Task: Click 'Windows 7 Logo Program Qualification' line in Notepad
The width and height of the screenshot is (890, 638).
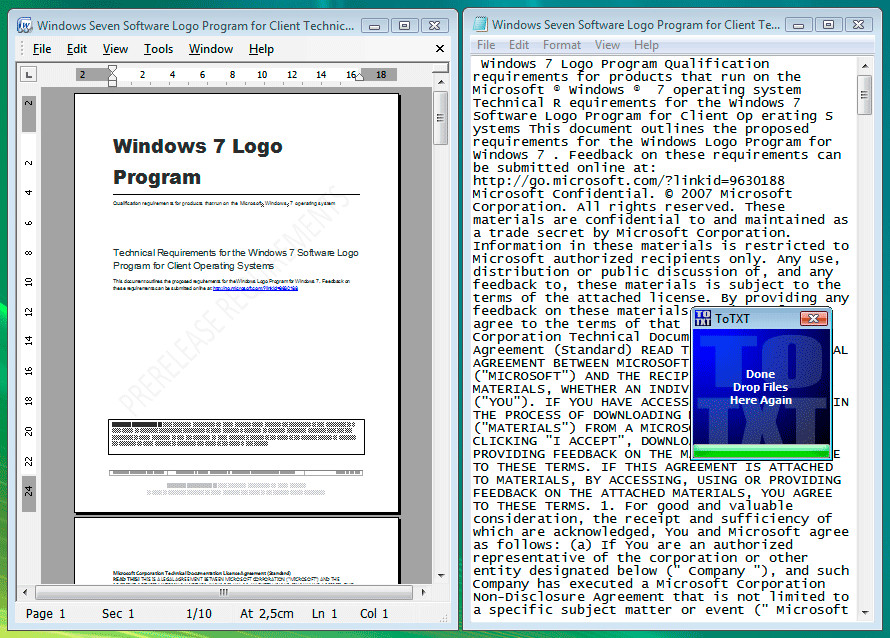Action: (625, 64)
